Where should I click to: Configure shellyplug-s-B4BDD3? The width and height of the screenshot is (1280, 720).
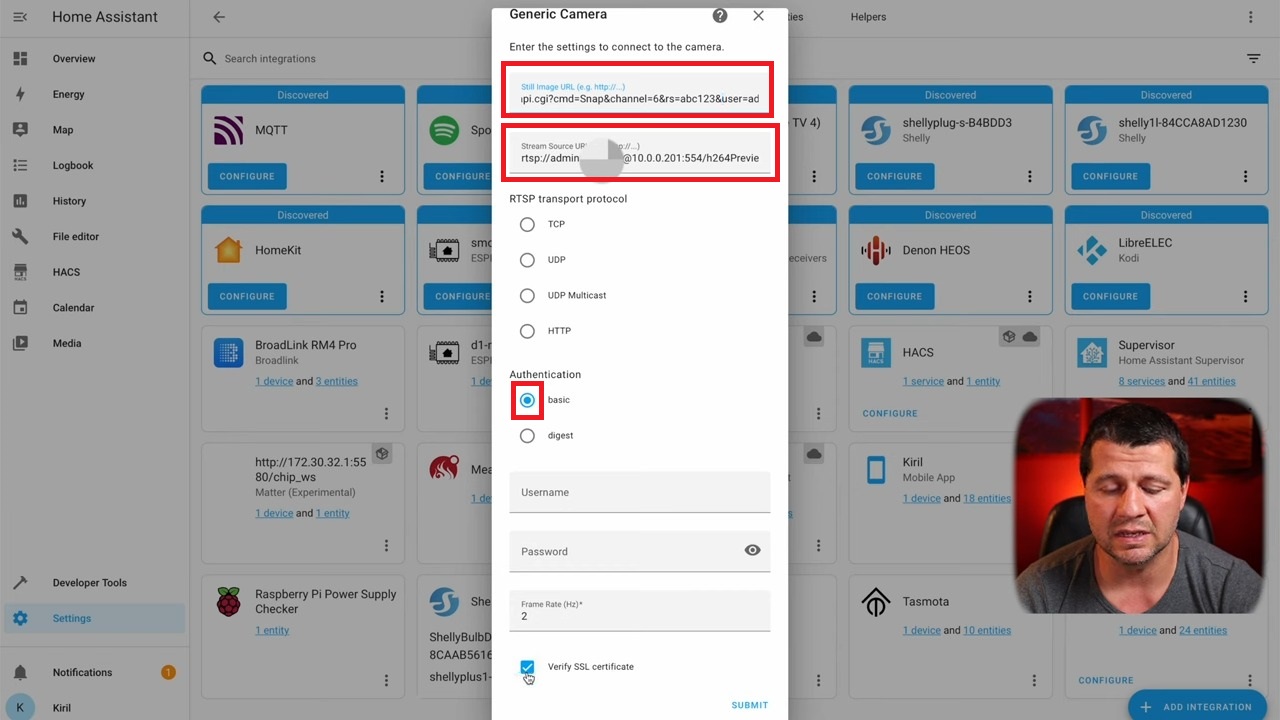click(894, 176)
